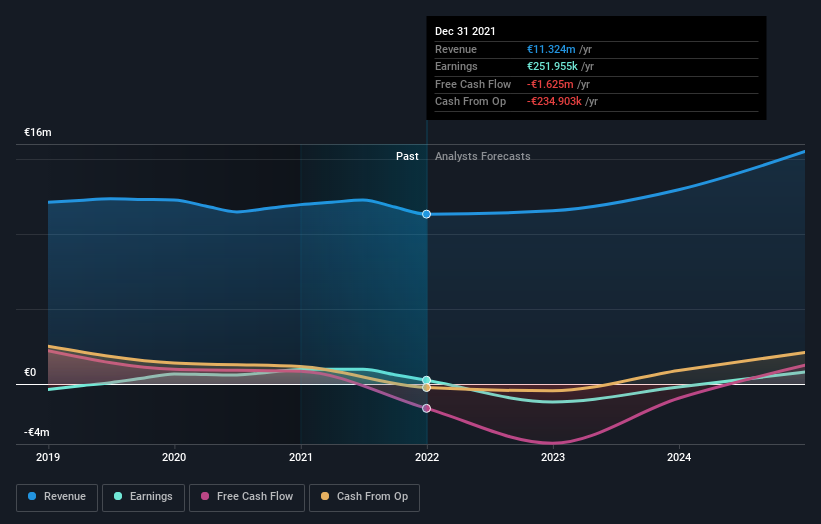Image resolution: width=821 pixels, height=524 pixels.
Task: Toggle the Cash From Op legend button
Action: (x=364, y=497)
